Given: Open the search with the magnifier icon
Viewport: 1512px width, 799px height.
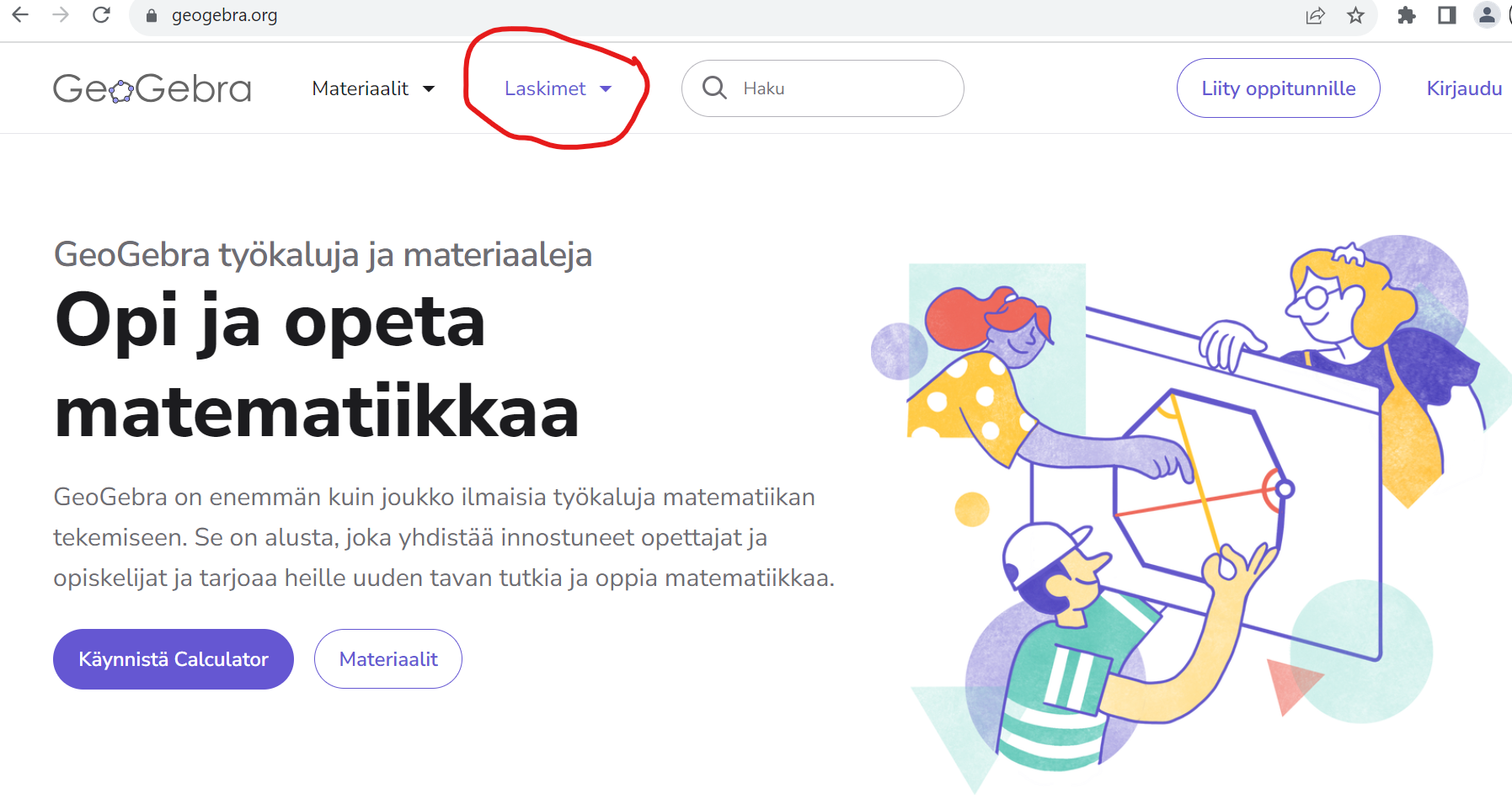Looking at the screenshot, I should tap(715, 88).
